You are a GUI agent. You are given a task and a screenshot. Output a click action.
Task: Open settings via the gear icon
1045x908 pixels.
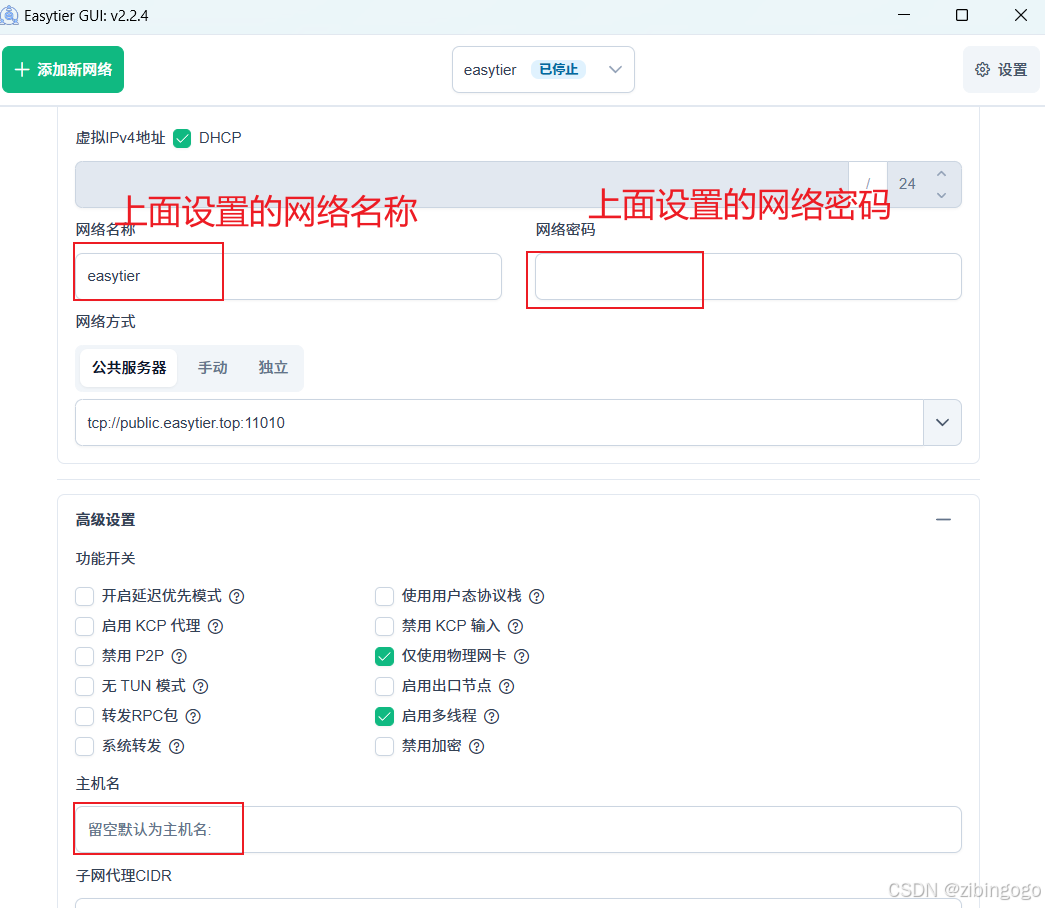point(982,70)
